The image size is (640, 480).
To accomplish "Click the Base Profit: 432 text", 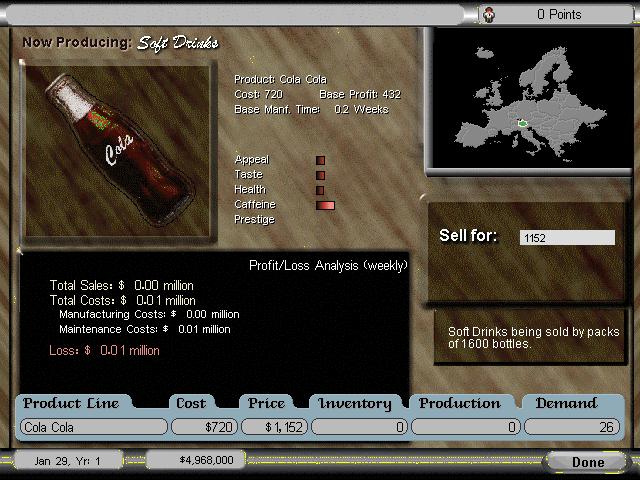I will coord(360,94).
